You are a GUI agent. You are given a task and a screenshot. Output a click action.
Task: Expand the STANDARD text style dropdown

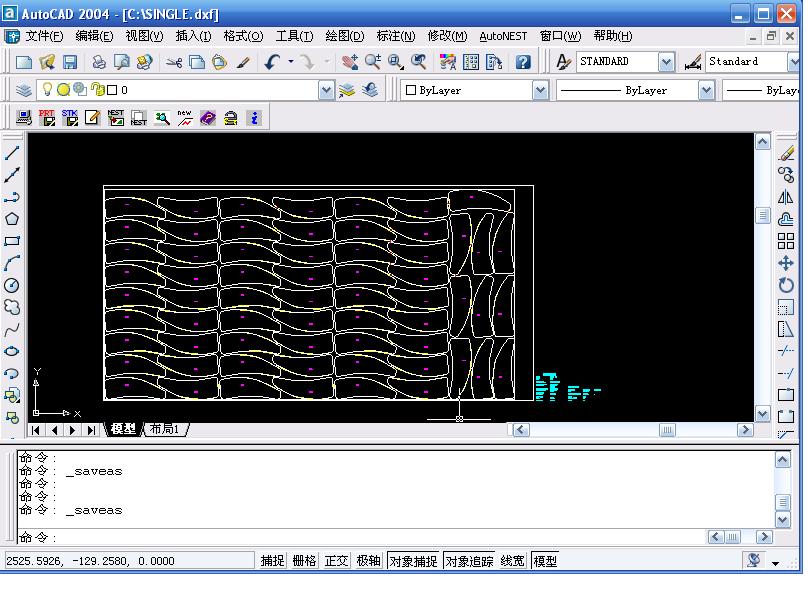(666, 62)
